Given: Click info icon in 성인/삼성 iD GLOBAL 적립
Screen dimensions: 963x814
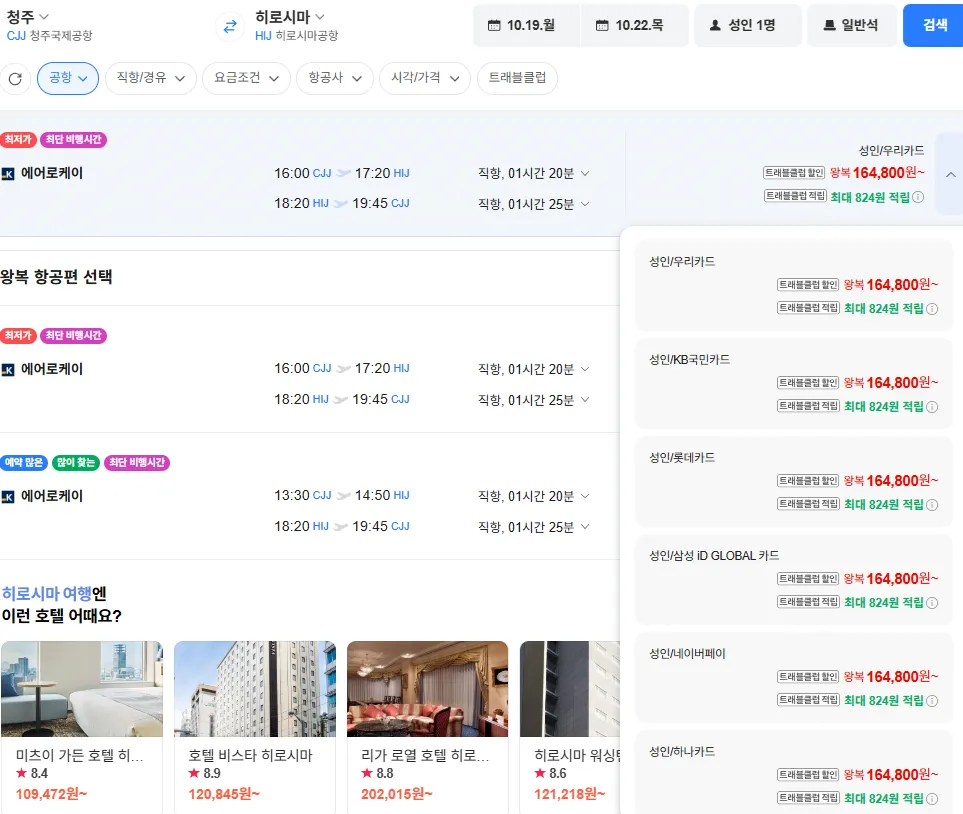Looking at the screenshot, I should pyautogui.click(x=932, y=603).
